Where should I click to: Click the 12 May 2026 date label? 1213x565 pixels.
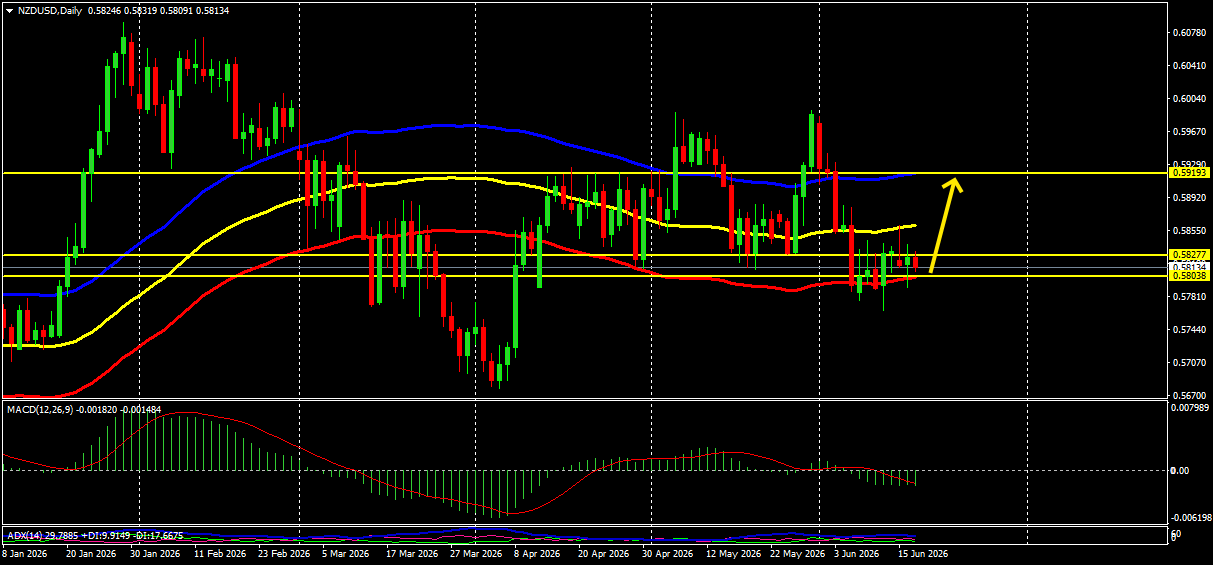point(733,553)
